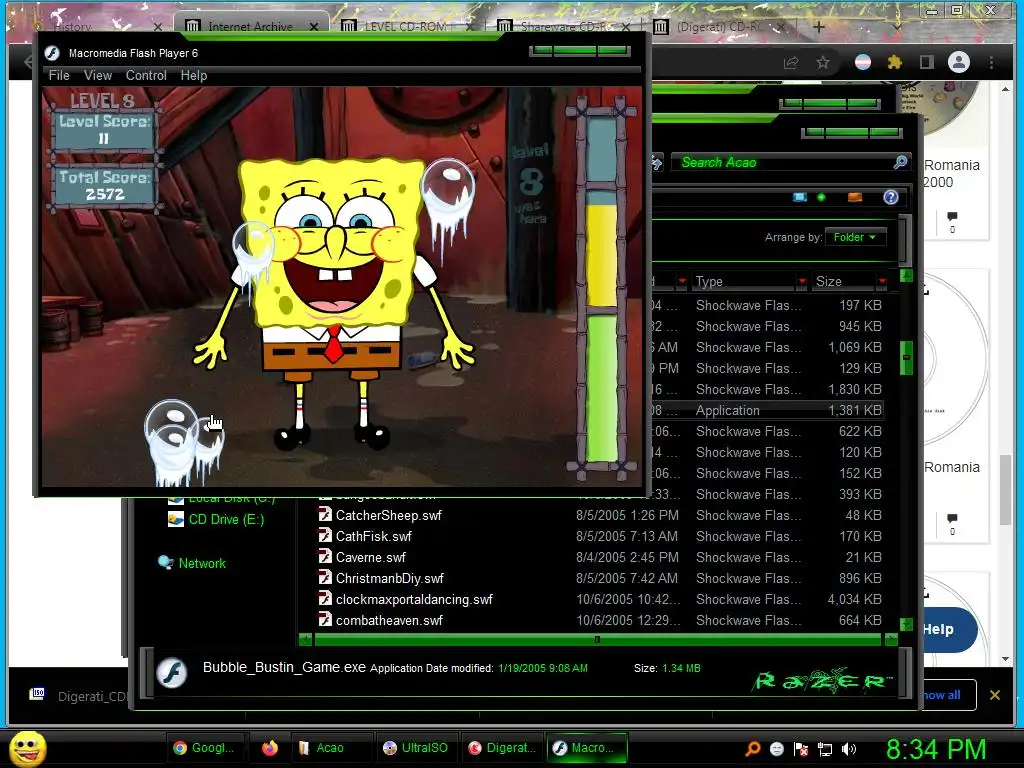1024x768 pixels.
Task: Open the Control menu in Flash Player
Action: coord(146,75)
